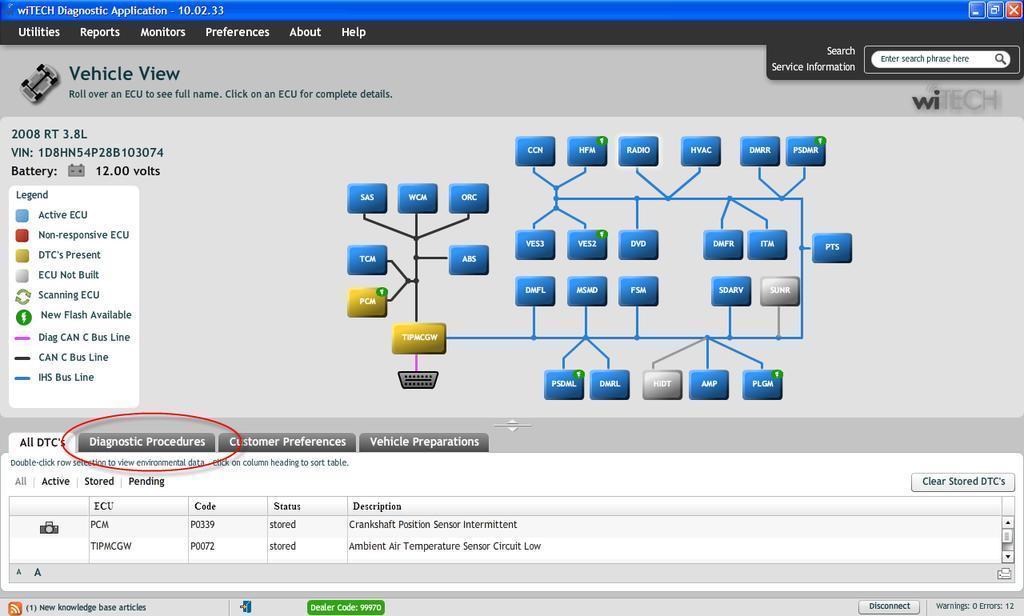Open the CCN ECU node

(x=535, y=151)
